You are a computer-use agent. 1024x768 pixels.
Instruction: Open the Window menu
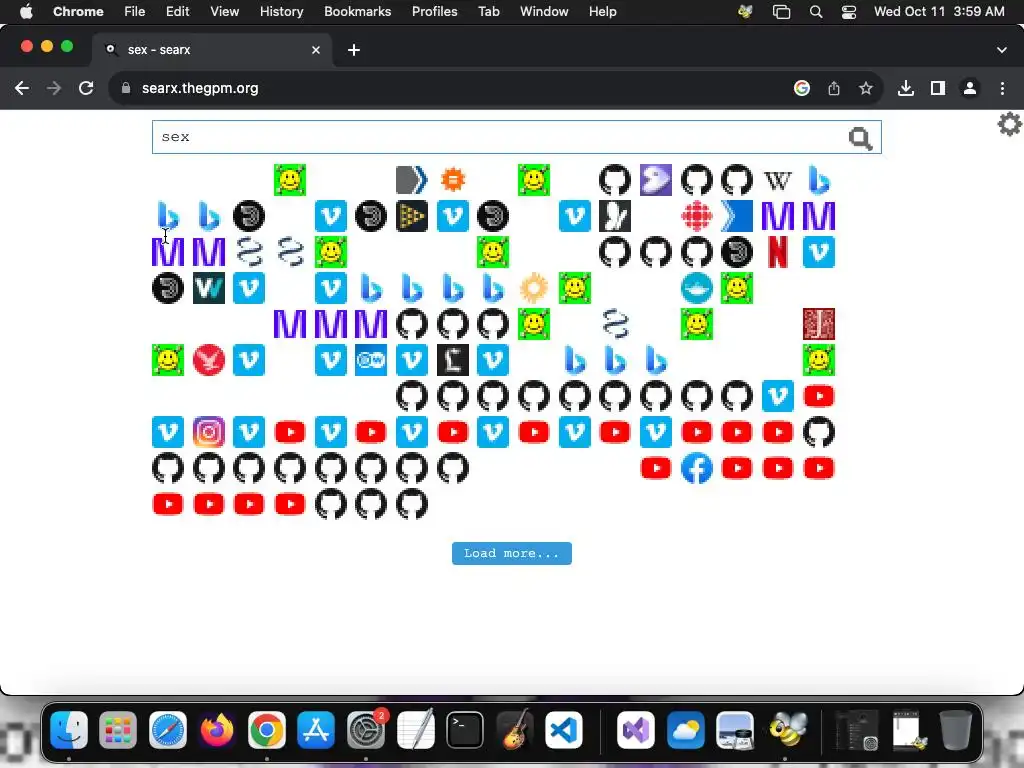click(544, 12)
